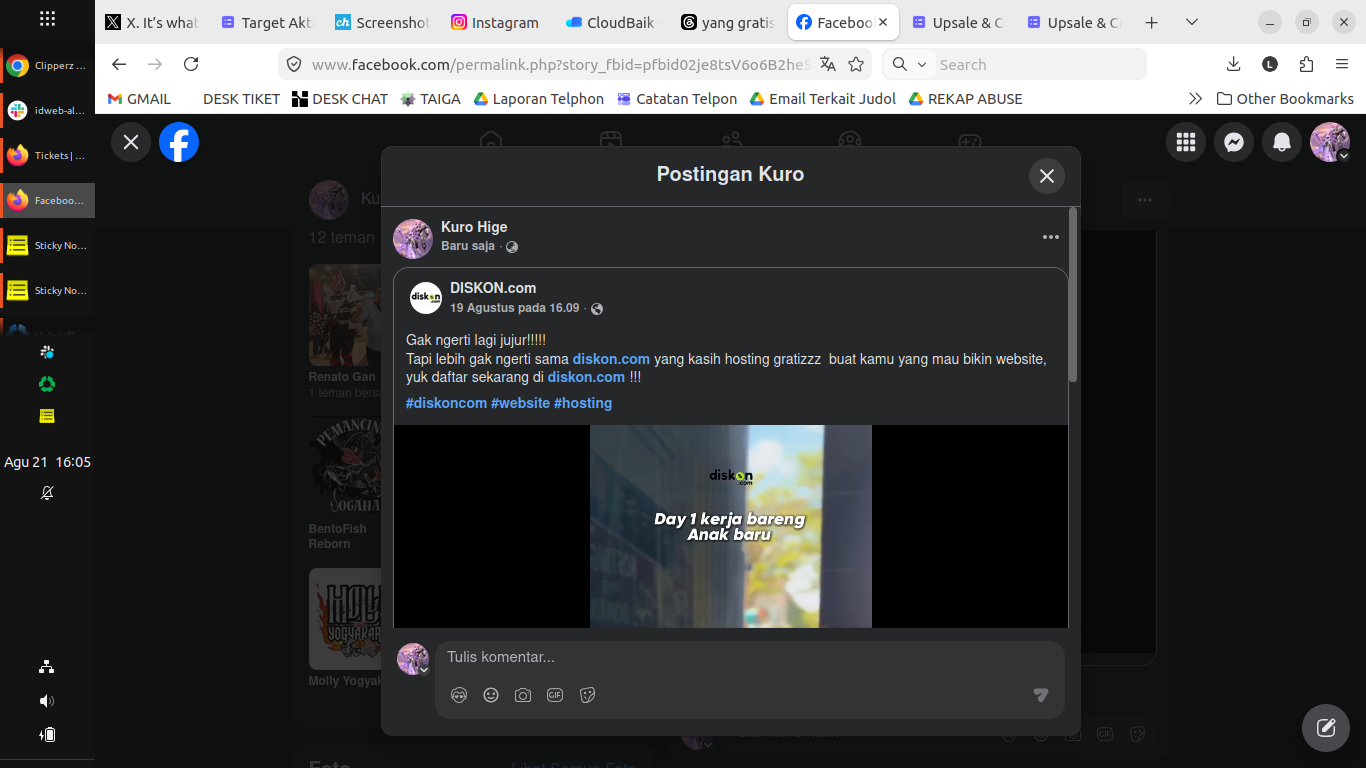Open the Laporan Telphon bookmark
The width and height of the screenshot is (1366, 768).
click(x=539, y=99)
